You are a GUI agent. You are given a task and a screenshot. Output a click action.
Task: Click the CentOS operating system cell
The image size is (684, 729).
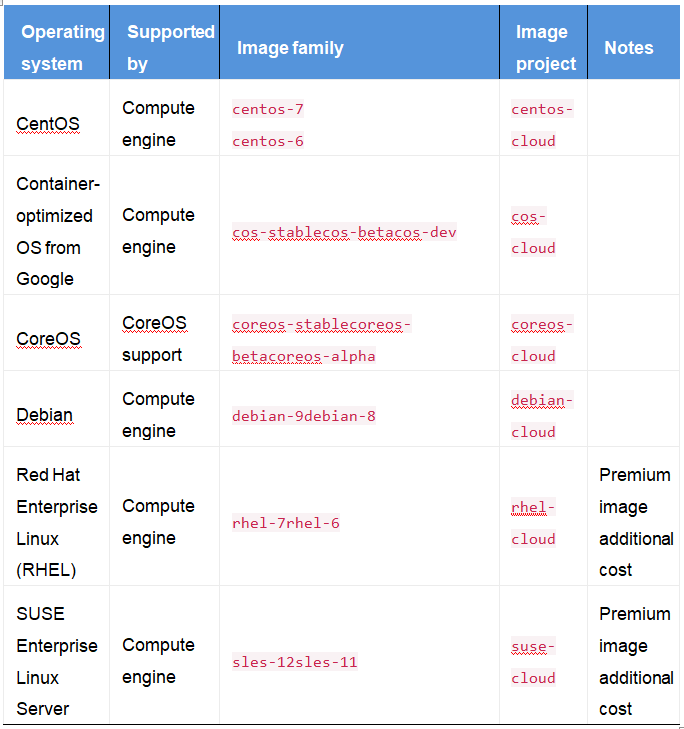click(x=48, y=124)
